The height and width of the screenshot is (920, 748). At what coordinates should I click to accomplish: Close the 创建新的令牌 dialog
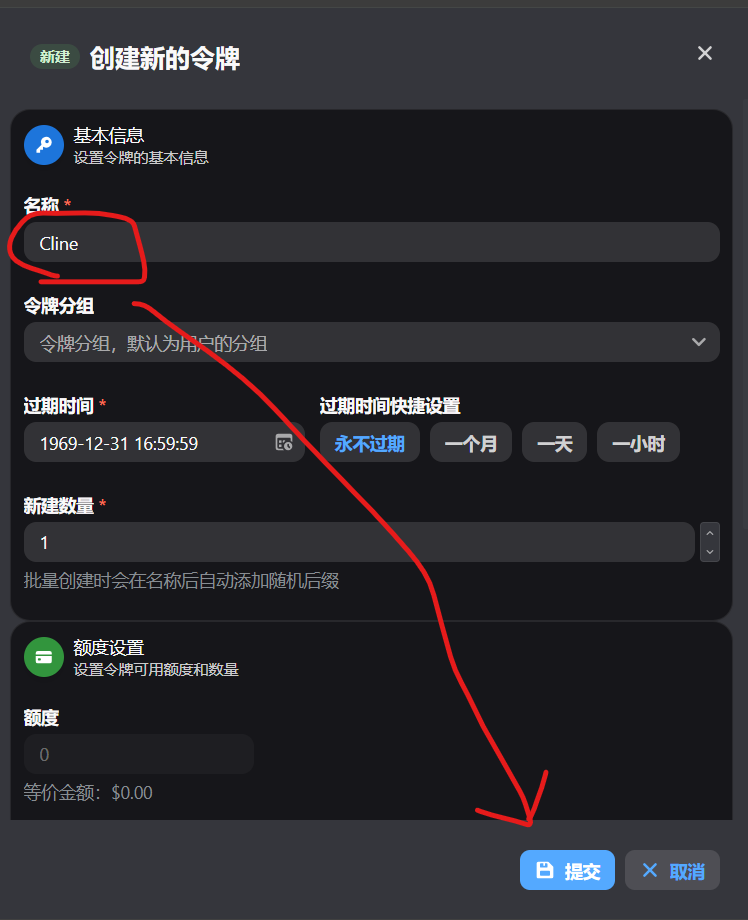point(705,53)
